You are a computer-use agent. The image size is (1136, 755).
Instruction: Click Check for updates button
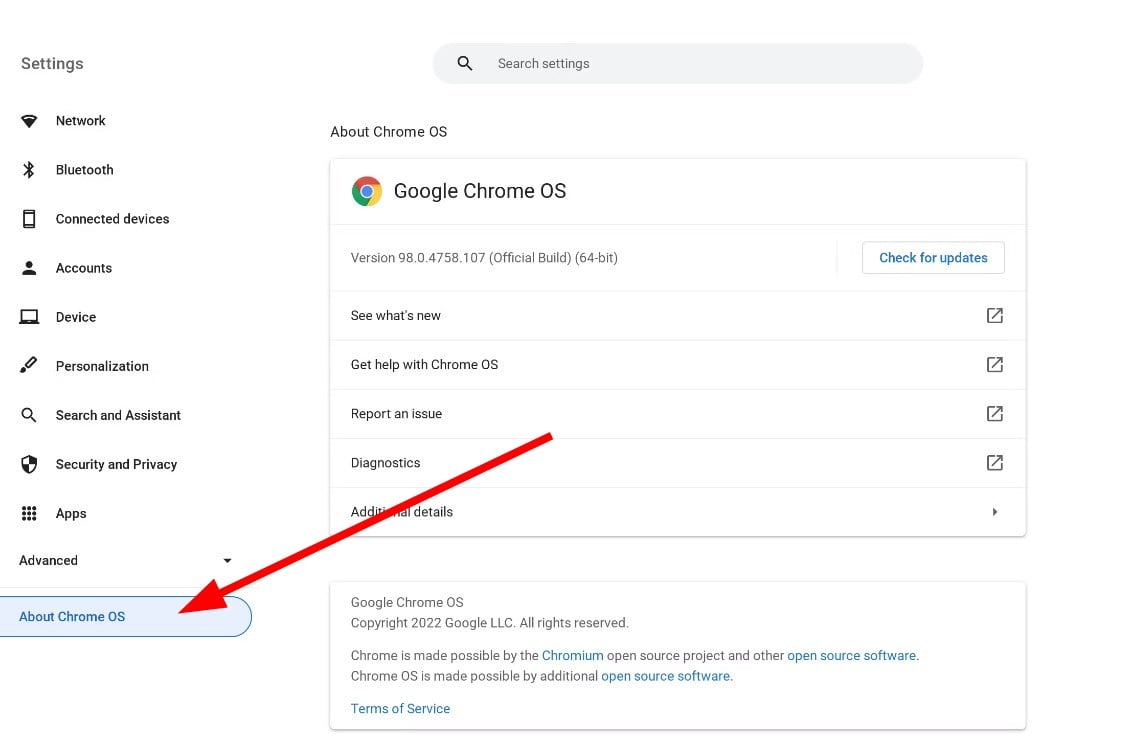933,258
